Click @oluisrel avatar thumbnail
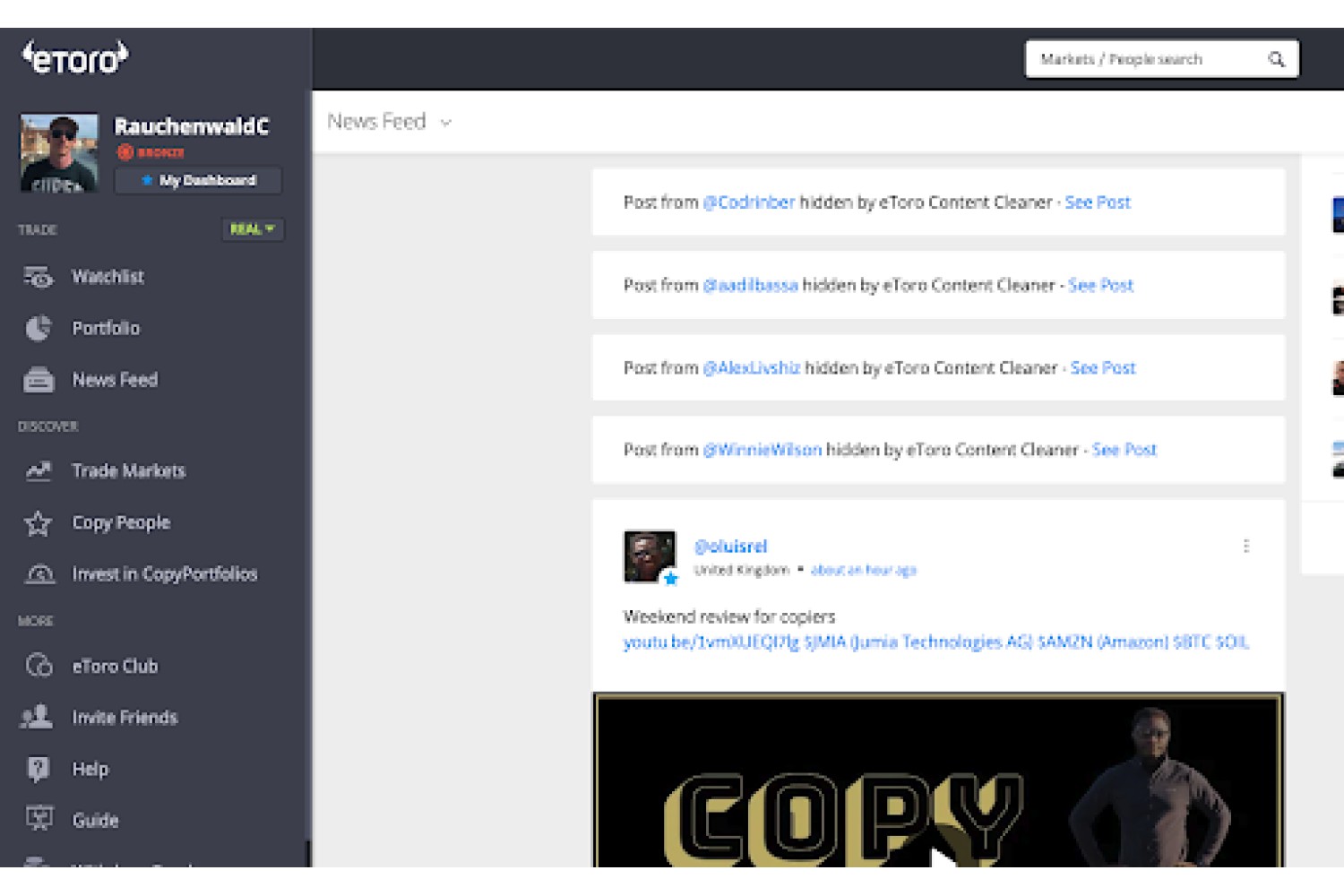 (x=650, y=556)
